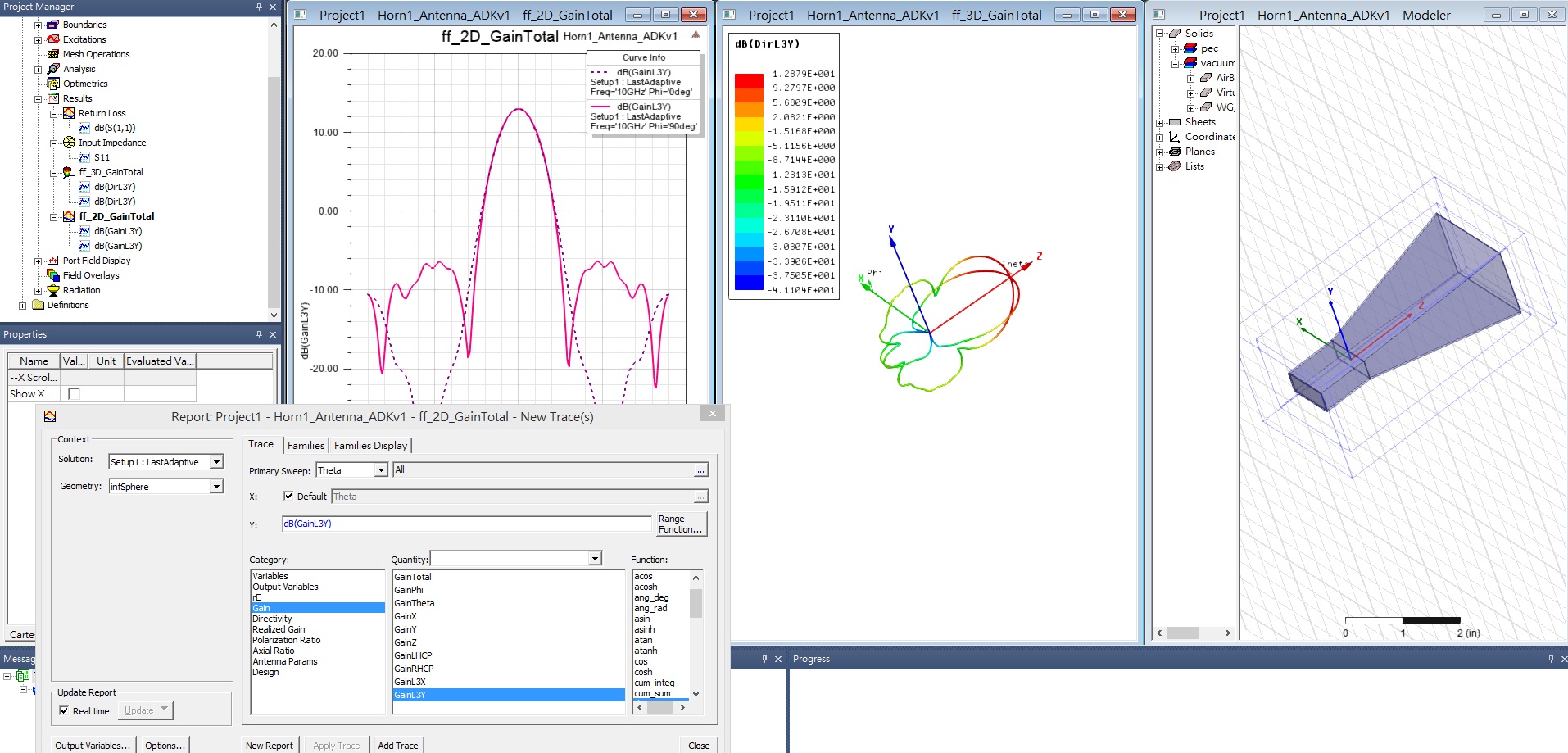
Task: Select ang_deg in the Function list
Action: [661, 597]
